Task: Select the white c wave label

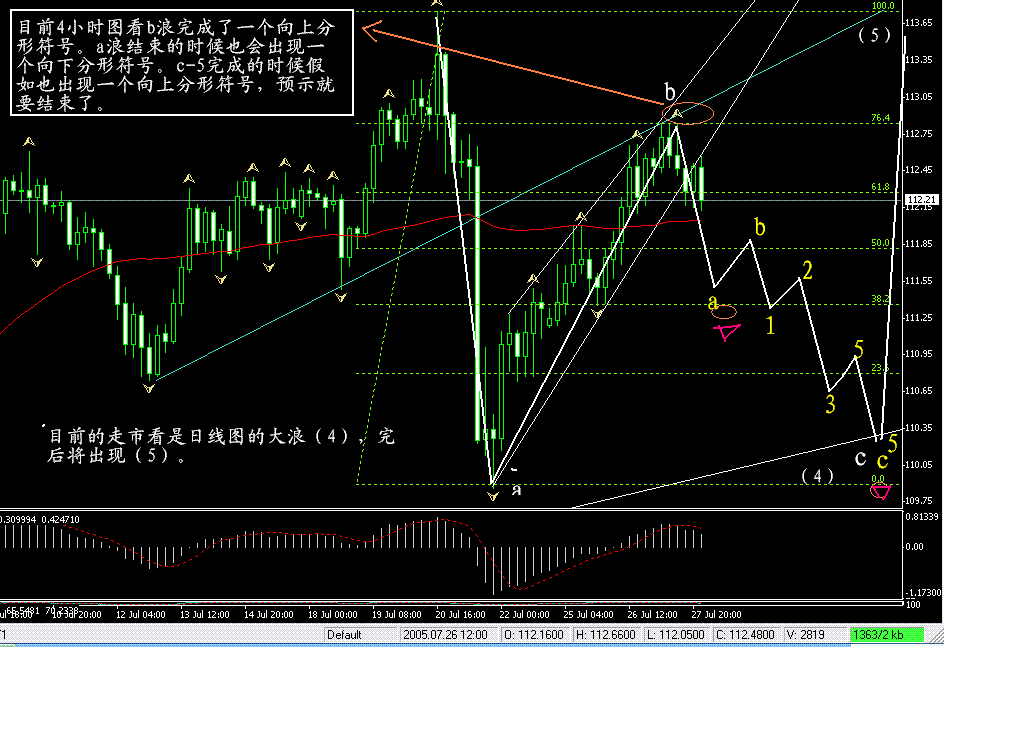Action: click(861, 459)
